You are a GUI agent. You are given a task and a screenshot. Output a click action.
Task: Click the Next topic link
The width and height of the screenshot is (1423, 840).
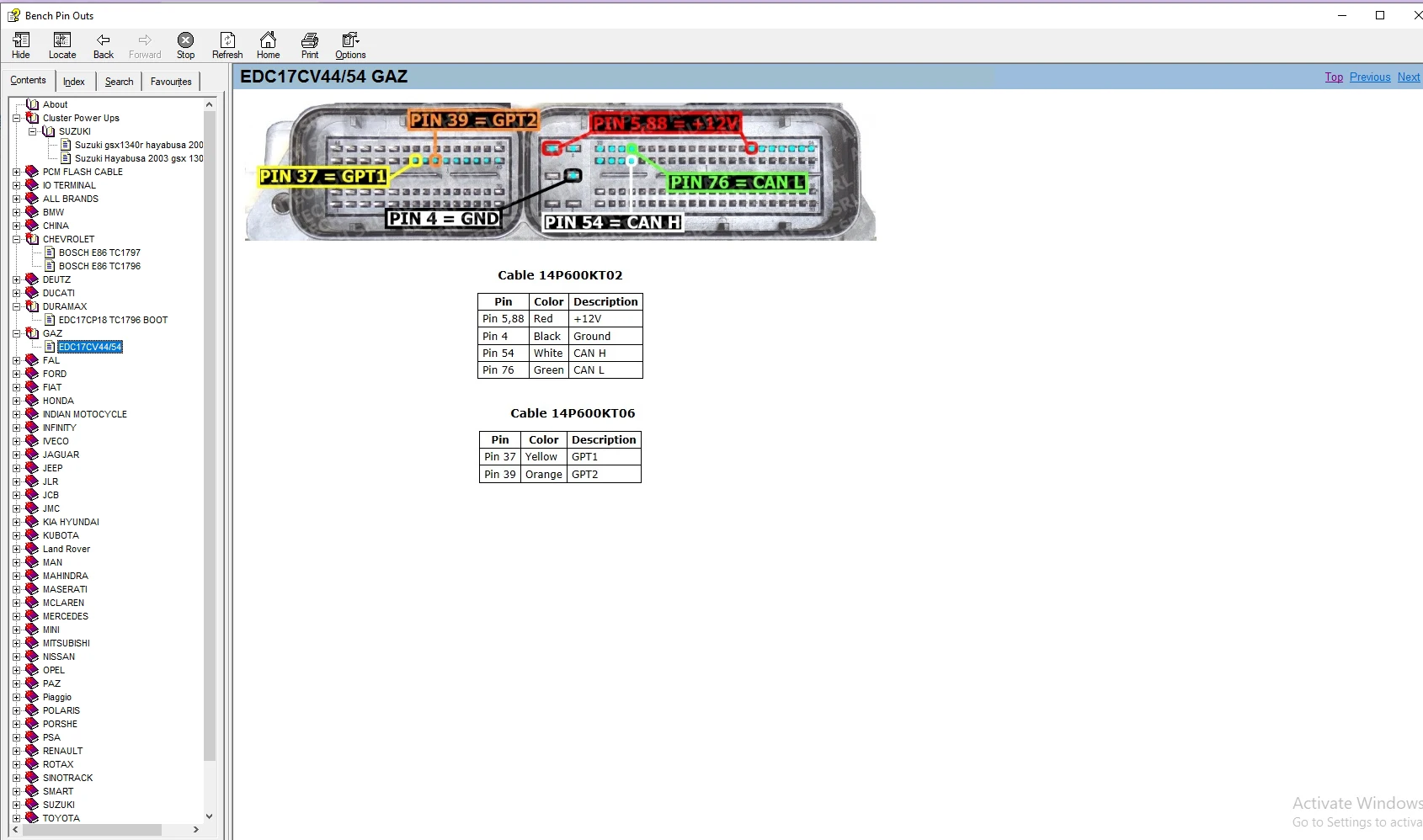[1409, 77]
